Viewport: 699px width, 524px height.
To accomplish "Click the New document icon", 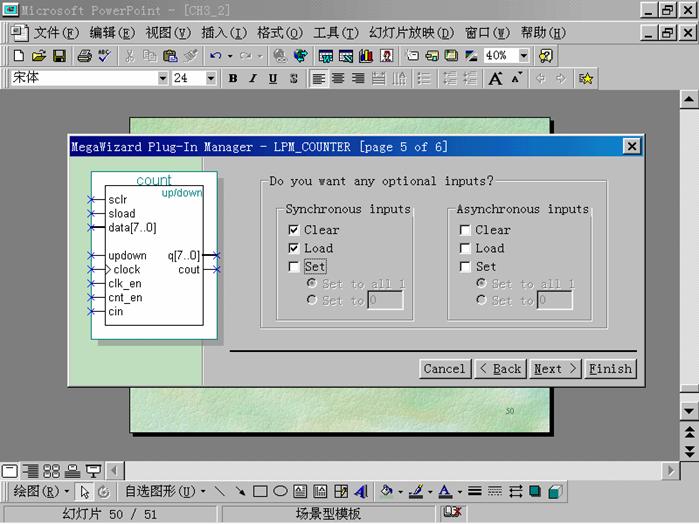I will pos(19,56).
